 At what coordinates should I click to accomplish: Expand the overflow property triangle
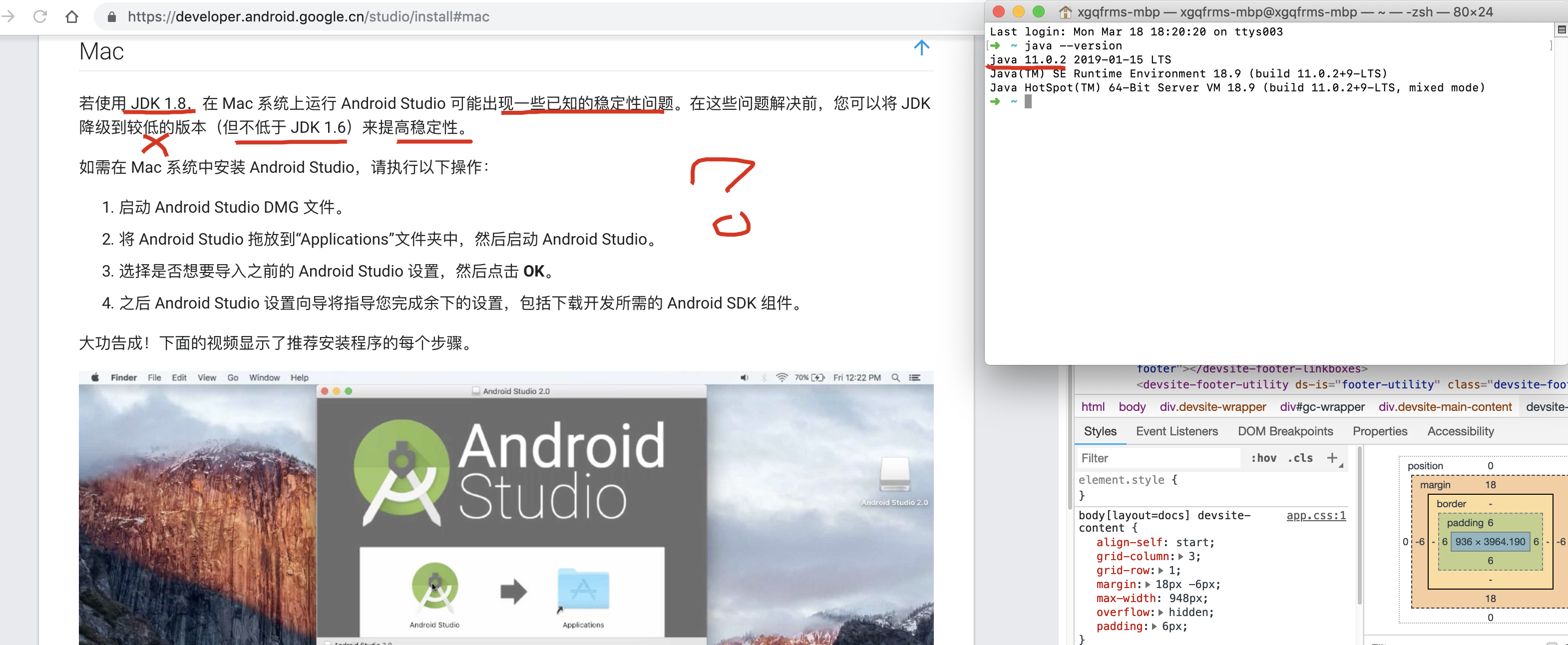point(1160,612)
